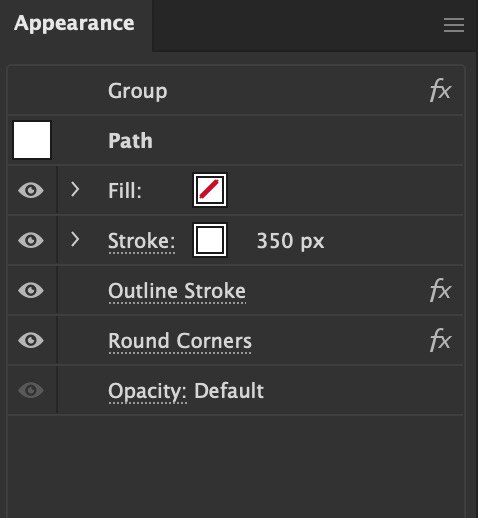Viewport: 478px width, 518px height.
Task: Expand the Fill attribute chevron
Action: click(75, 189)
